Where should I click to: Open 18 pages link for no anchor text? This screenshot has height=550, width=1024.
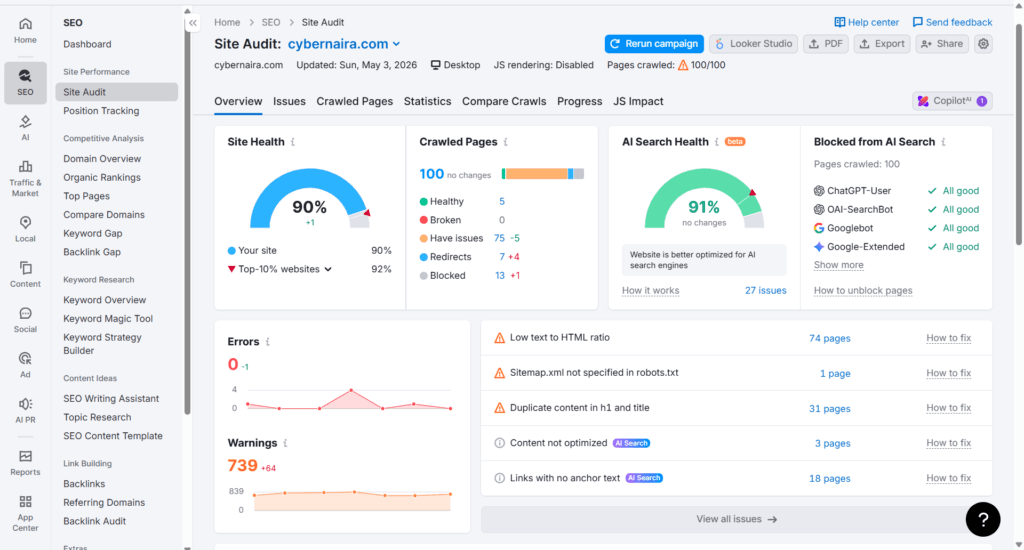click(x=829, y=478)
